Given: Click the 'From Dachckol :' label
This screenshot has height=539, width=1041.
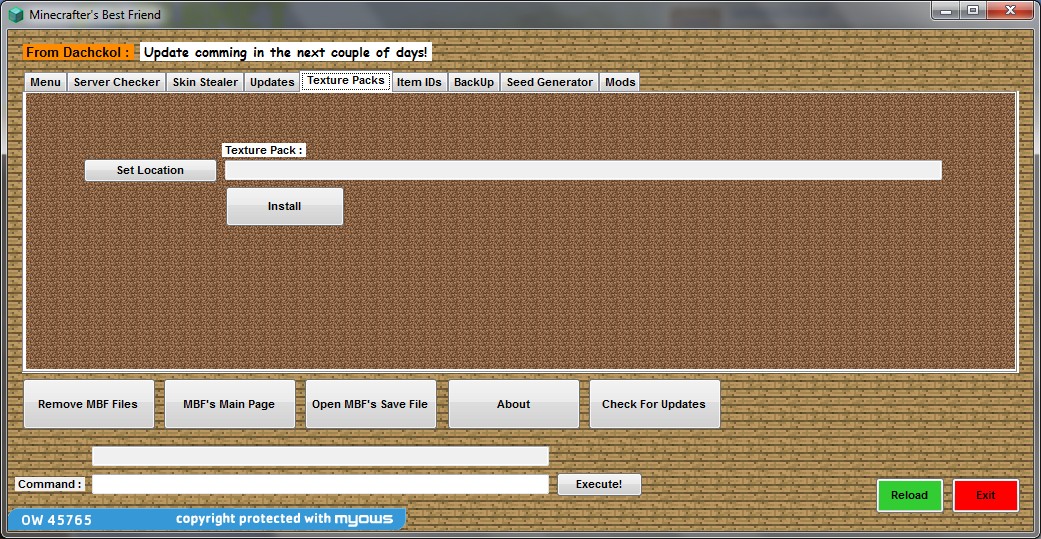Looking at the screenshot, I should point(79,52).
